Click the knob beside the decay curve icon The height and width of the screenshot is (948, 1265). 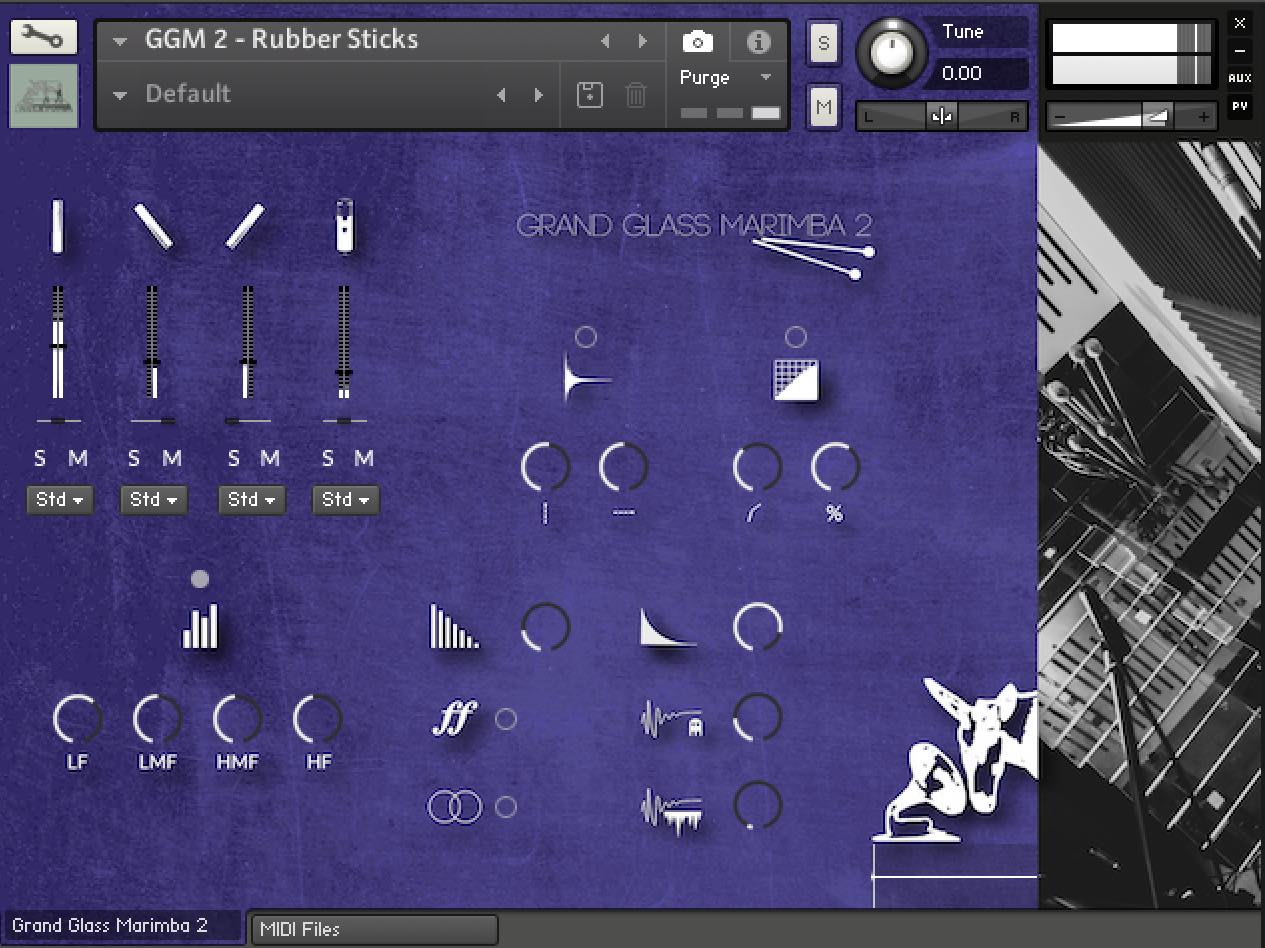pyautogui.click(x=758, y=627)
